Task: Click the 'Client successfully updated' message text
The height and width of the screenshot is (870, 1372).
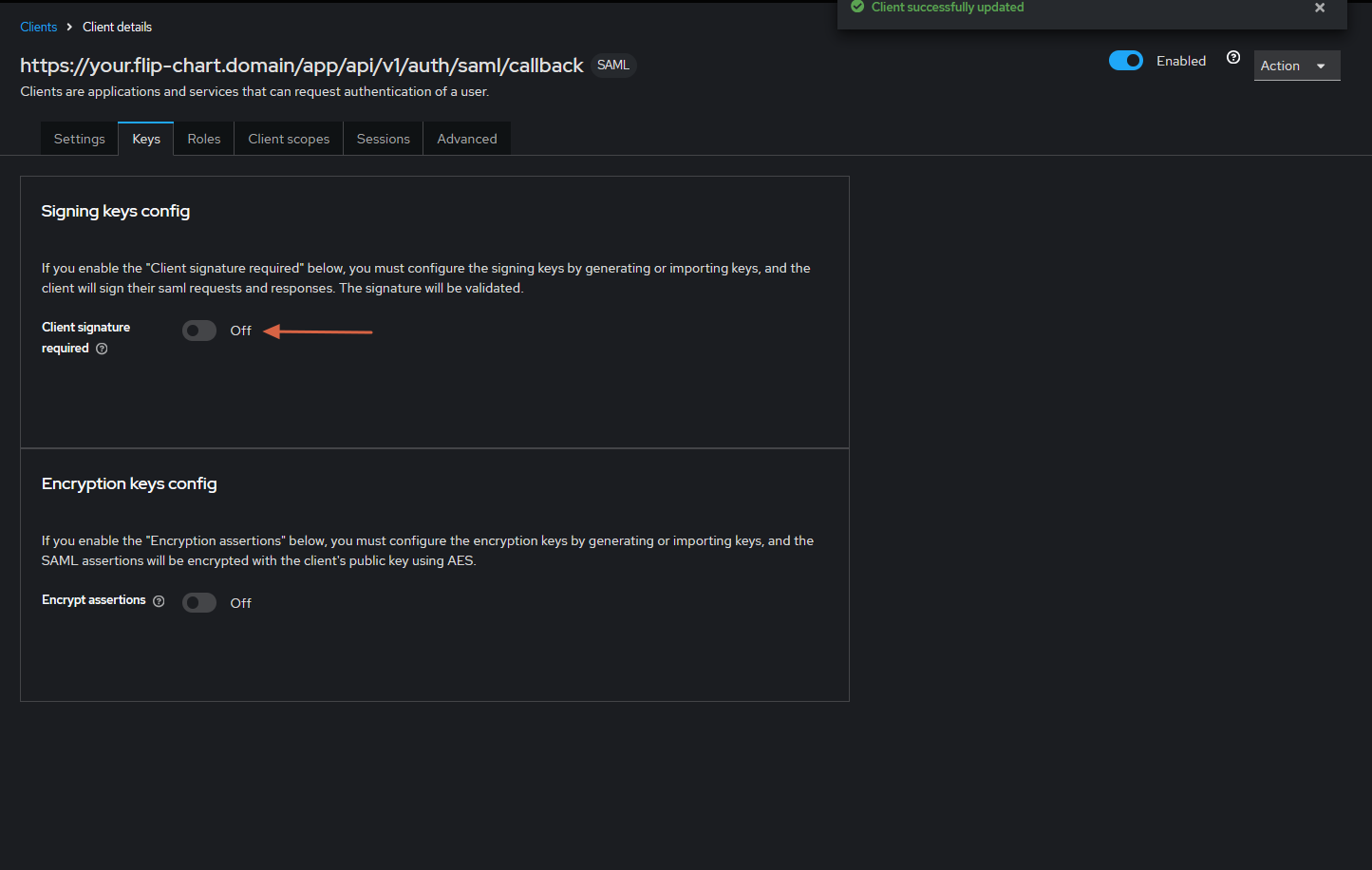Action: (948, 8)
